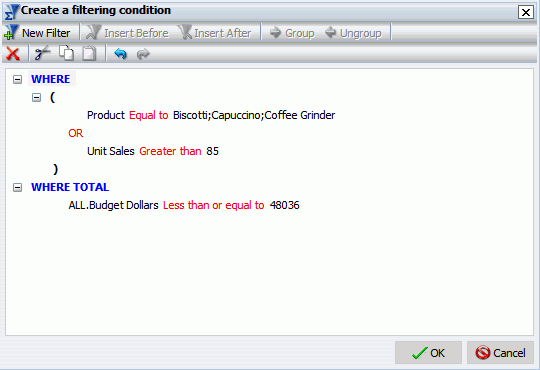This screenshot has height=370, width=540.
Task: Click Insert Before in the toolbar
Action: [x=127, y=33]
